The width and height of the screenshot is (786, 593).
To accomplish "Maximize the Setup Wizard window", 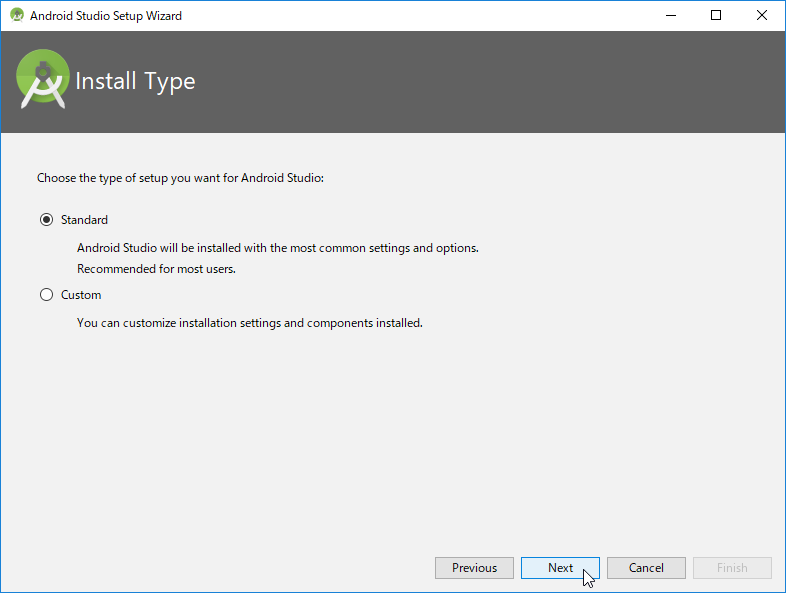I will point(716,16).
